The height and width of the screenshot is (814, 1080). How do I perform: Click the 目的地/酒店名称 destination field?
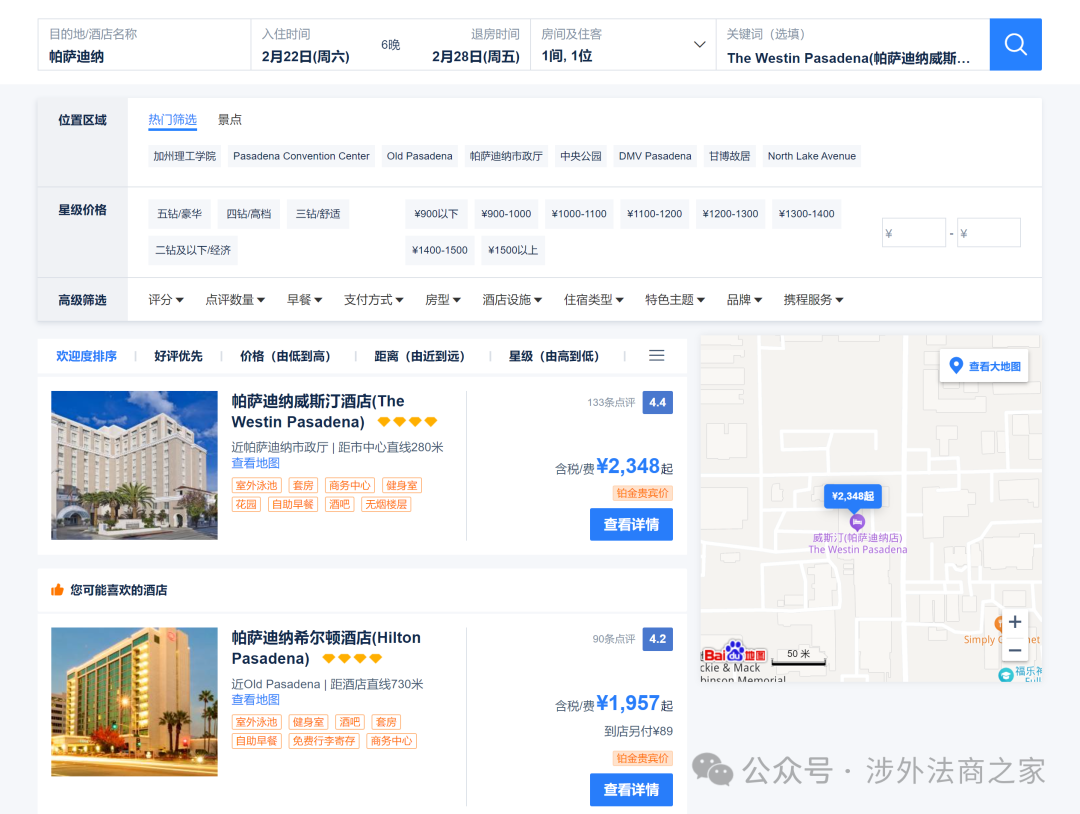pyautogui.click(x=144, y=45)
